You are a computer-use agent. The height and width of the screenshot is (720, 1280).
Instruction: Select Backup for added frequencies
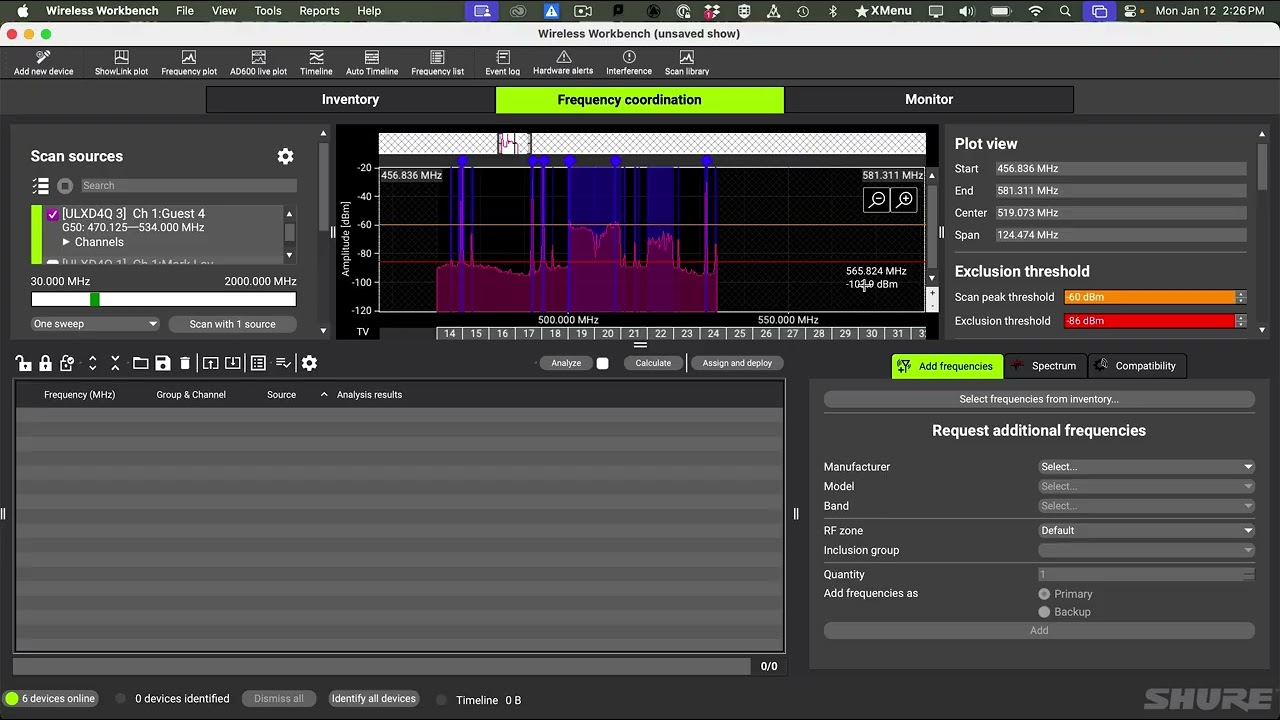coord(1044,612)
